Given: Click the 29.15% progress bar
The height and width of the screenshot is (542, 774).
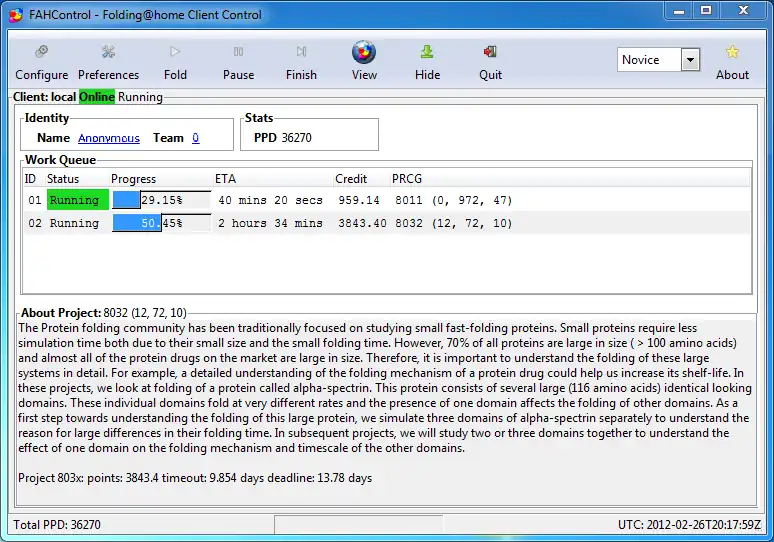Looking at the screenshot, I should click(160, 200).
